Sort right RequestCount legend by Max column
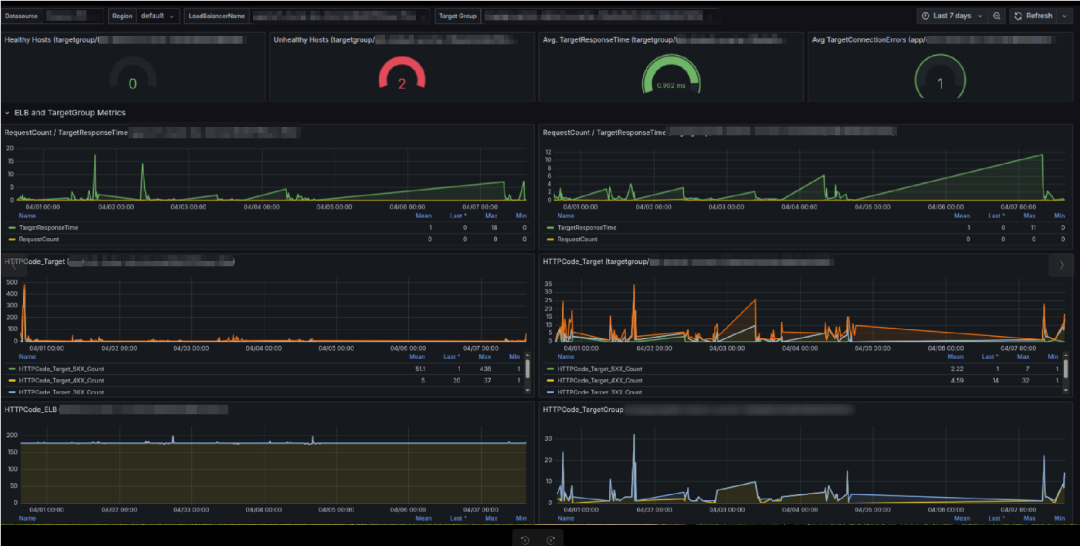 coord(1030,215)
